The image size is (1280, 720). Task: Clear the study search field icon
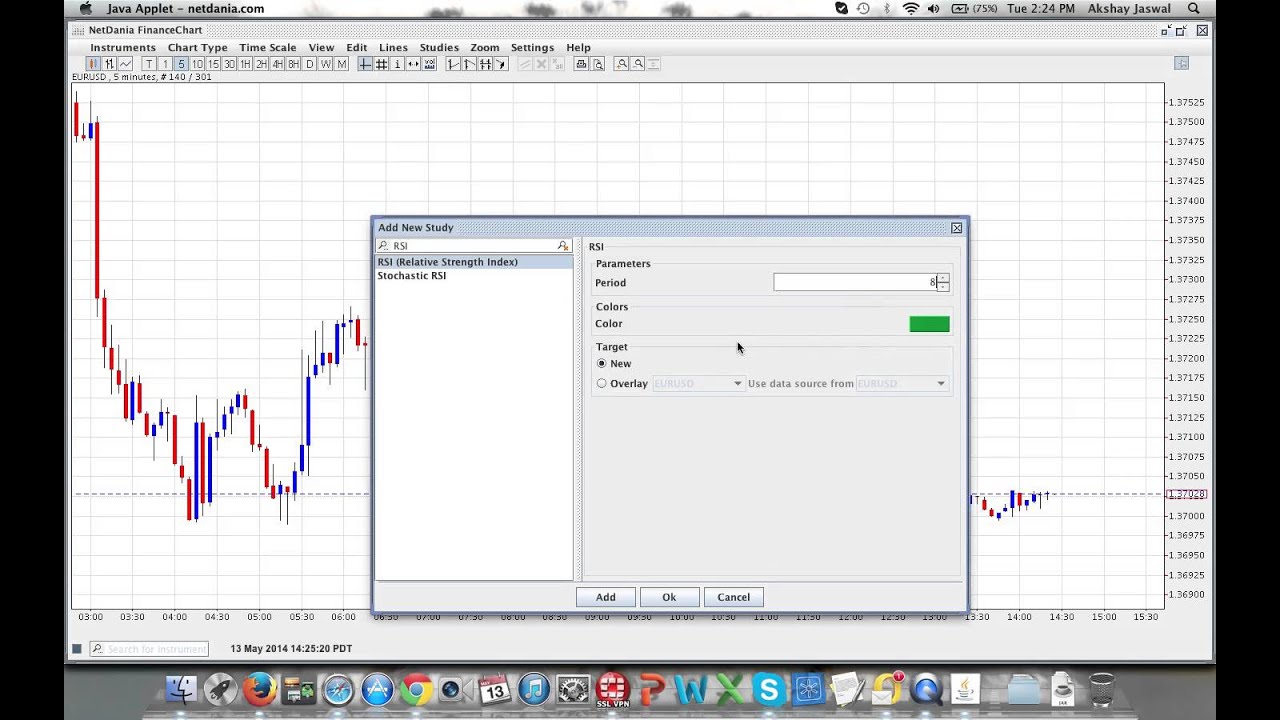point(563,246)
